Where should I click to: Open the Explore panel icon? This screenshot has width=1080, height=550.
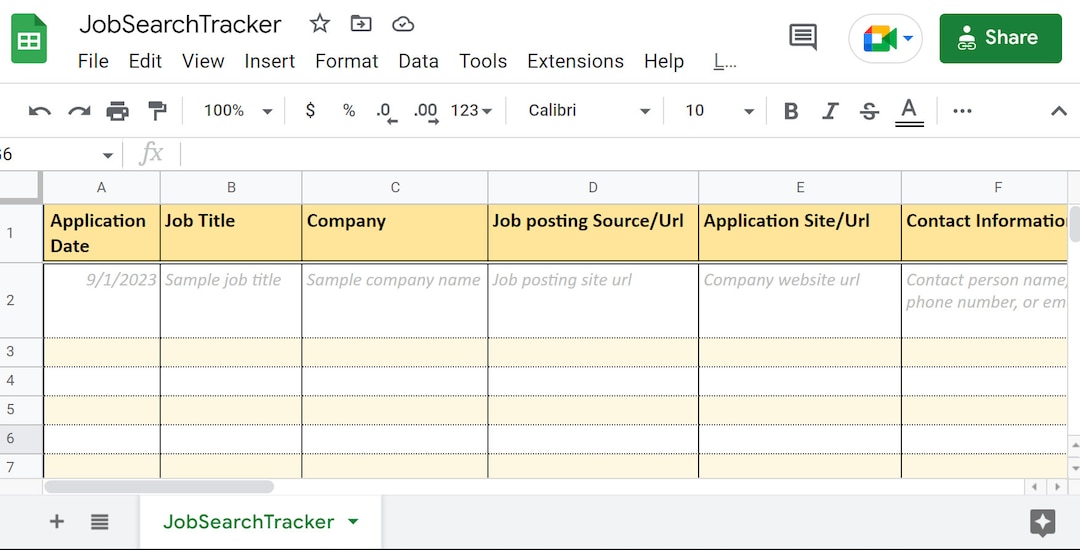point(1043,523)
